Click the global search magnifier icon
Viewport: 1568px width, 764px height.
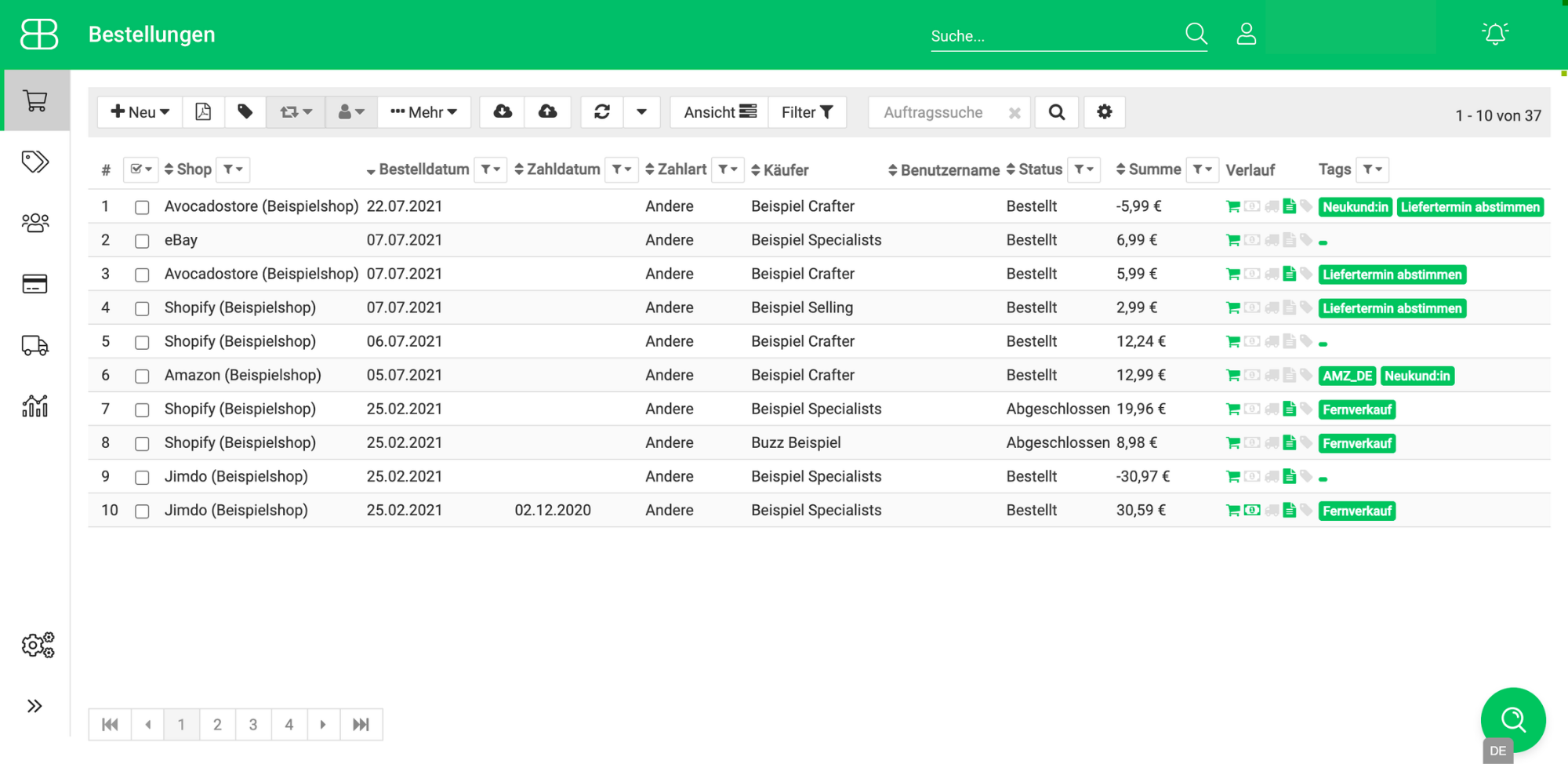coord(1196,34)
